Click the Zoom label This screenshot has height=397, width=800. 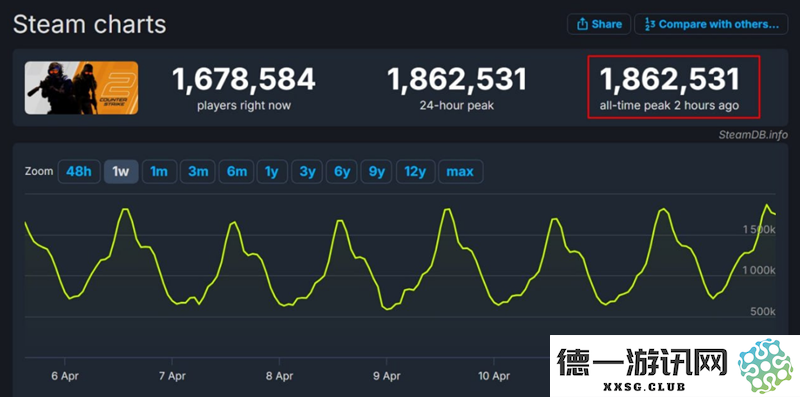[x=39, y=171]
